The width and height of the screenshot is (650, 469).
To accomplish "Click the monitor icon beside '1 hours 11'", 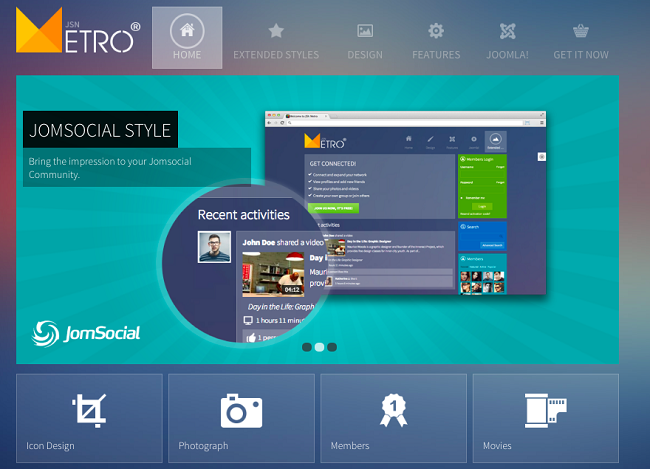I will (248, 321).
